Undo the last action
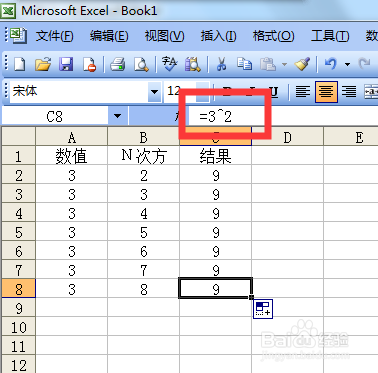 point(330,63)
